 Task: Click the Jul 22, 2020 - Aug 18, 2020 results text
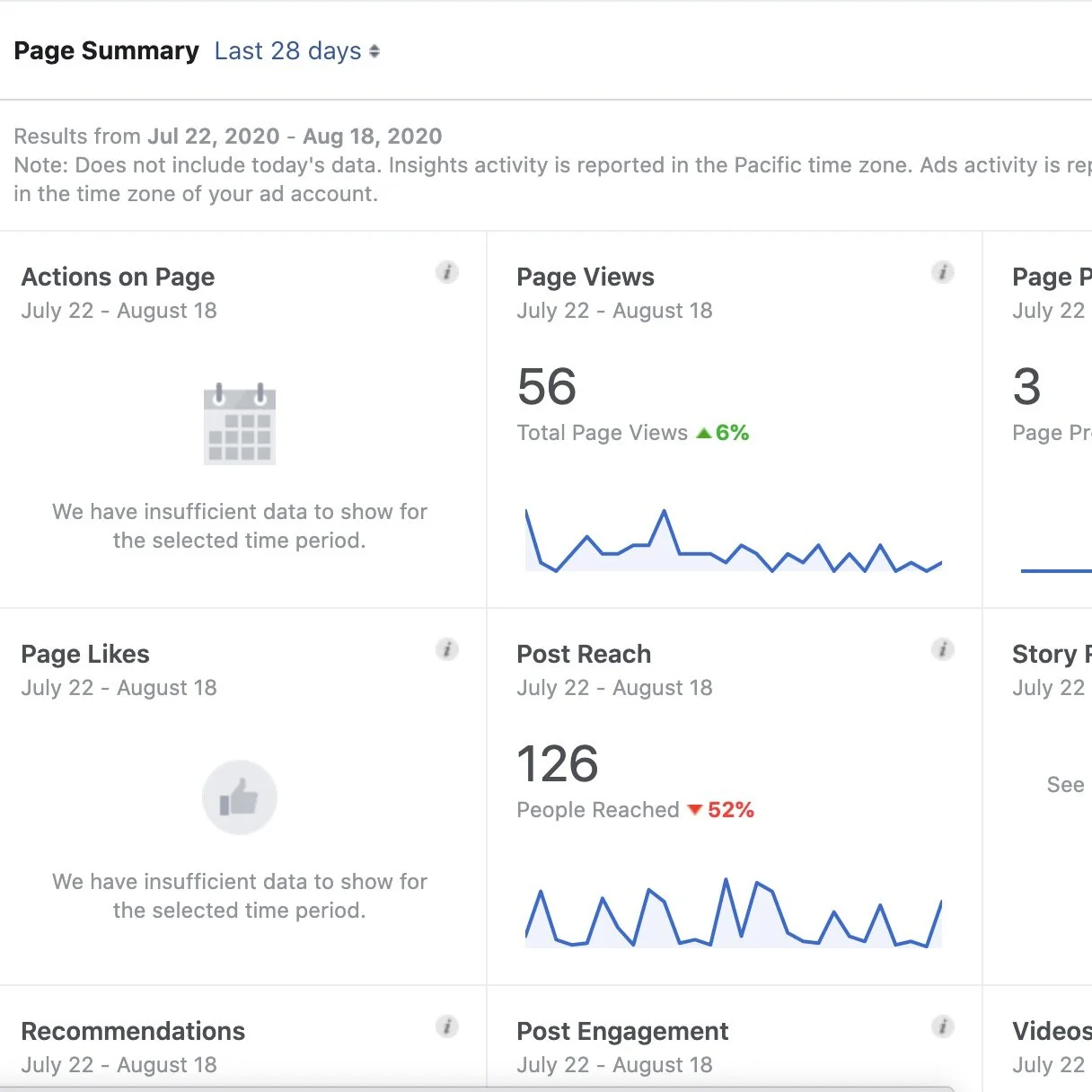point(295,136)
